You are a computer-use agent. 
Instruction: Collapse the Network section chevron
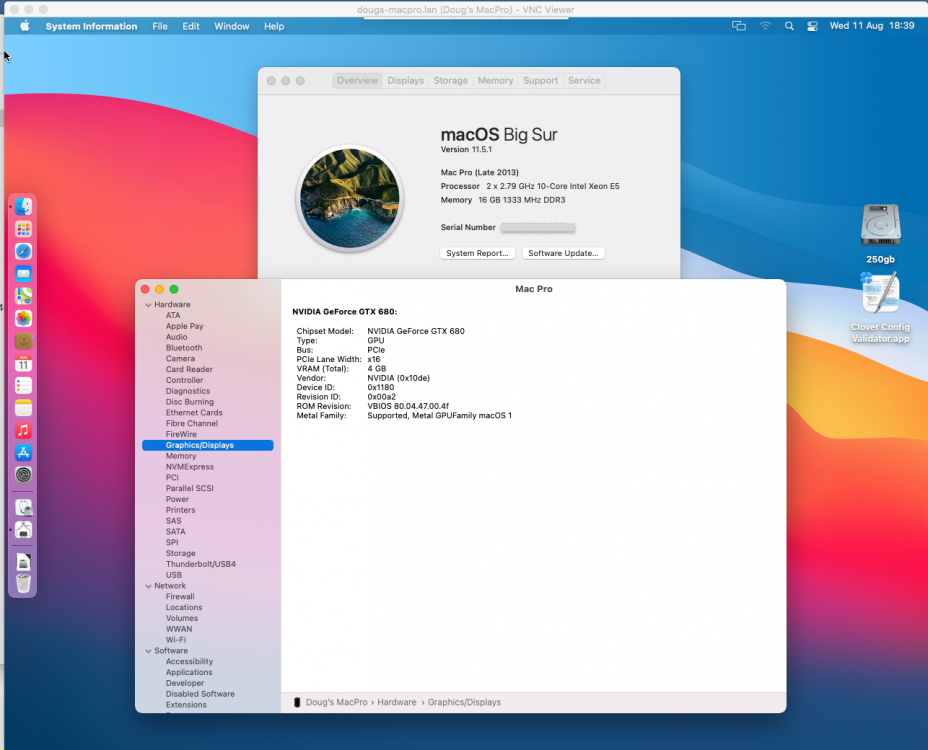pyautogui.click(x=148, y=586)
